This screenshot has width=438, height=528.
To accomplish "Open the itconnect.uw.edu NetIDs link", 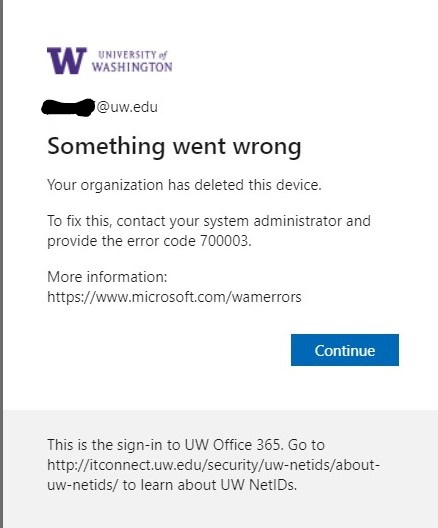I will [213, 465].
